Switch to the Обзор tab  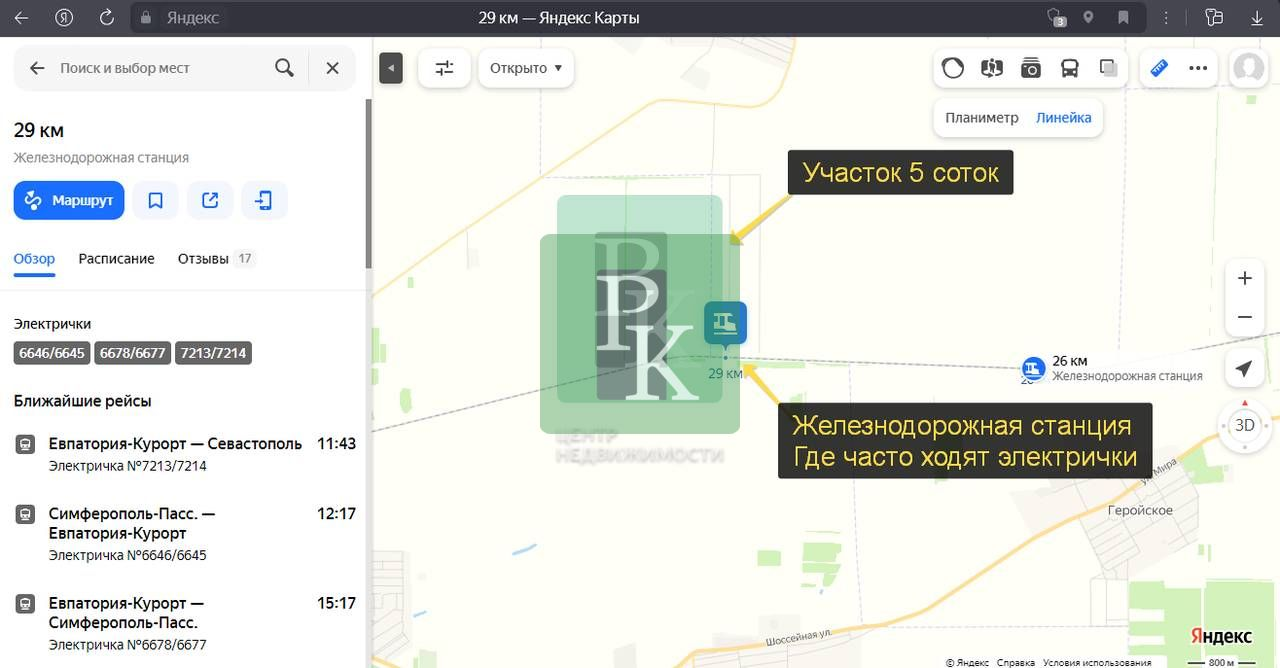[x=34, y=258]
